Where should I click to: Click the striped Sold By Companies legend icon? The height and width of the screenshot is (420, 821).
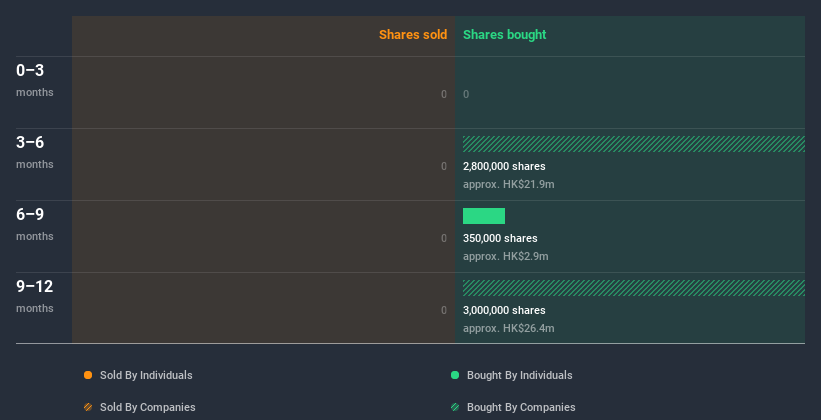pos(88,407)
